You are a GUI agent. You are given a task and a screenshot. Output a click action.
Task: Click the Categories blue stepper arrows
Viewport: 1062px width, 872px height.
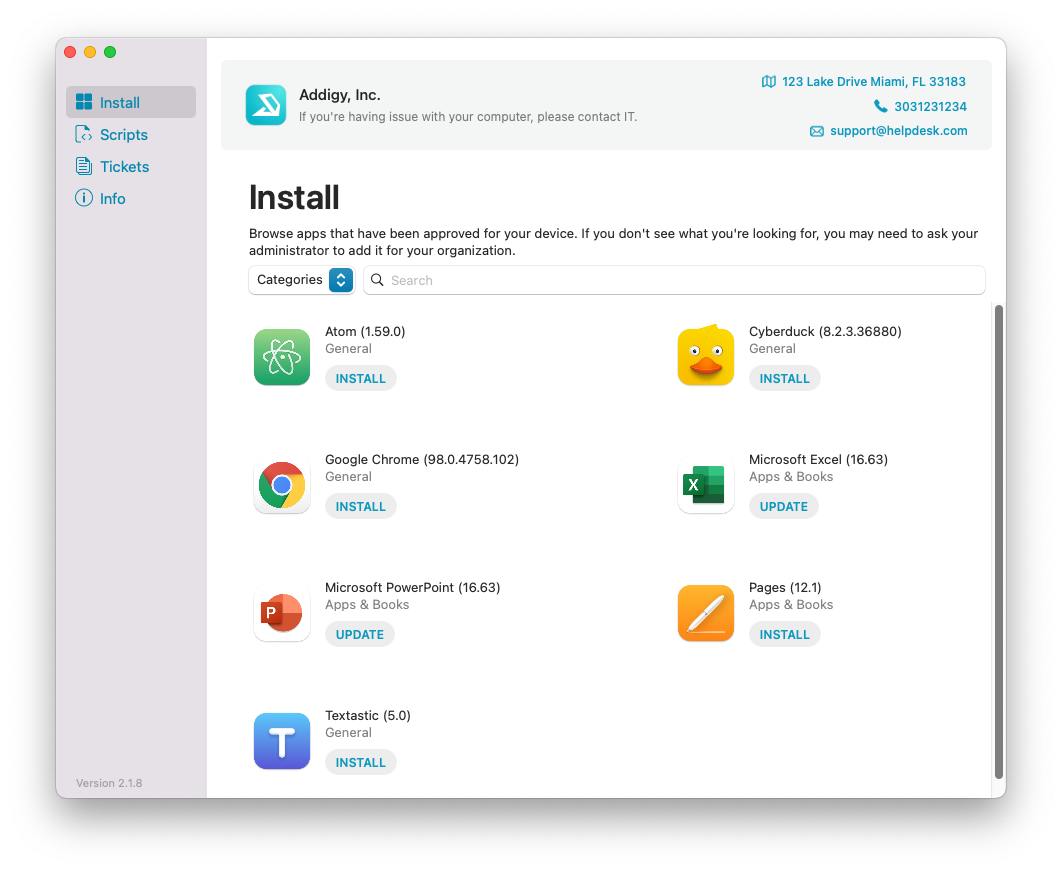[341, 280]
